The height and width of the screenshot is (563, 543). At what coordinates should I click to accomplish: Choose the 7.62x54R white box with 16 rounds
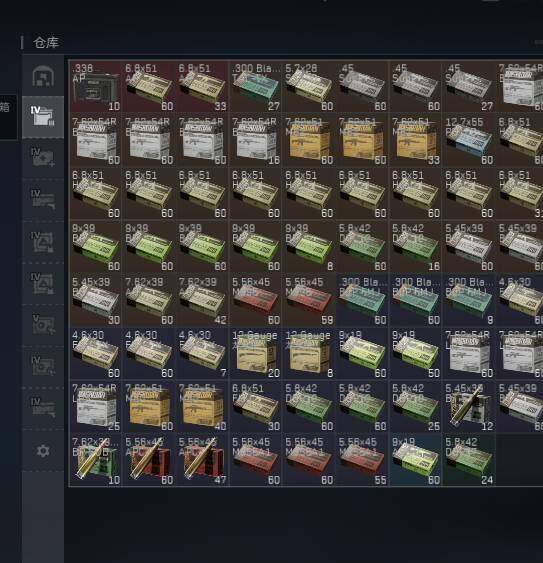(x=256, y=140)
